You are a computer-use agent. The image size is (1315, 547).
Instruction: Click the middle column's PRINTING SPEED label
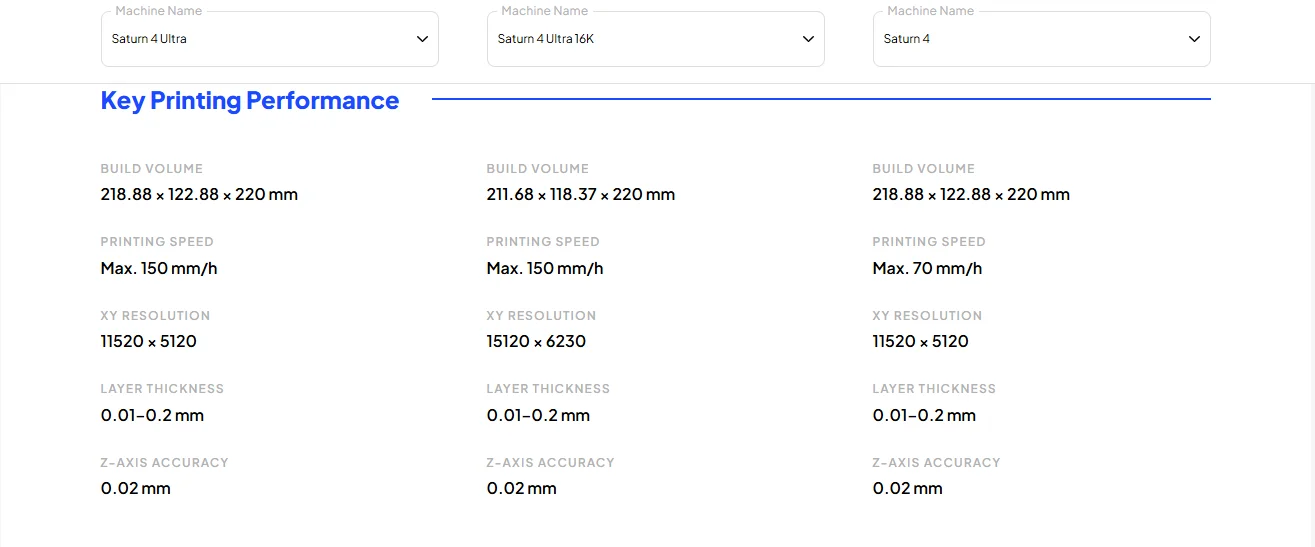(543, 242)
